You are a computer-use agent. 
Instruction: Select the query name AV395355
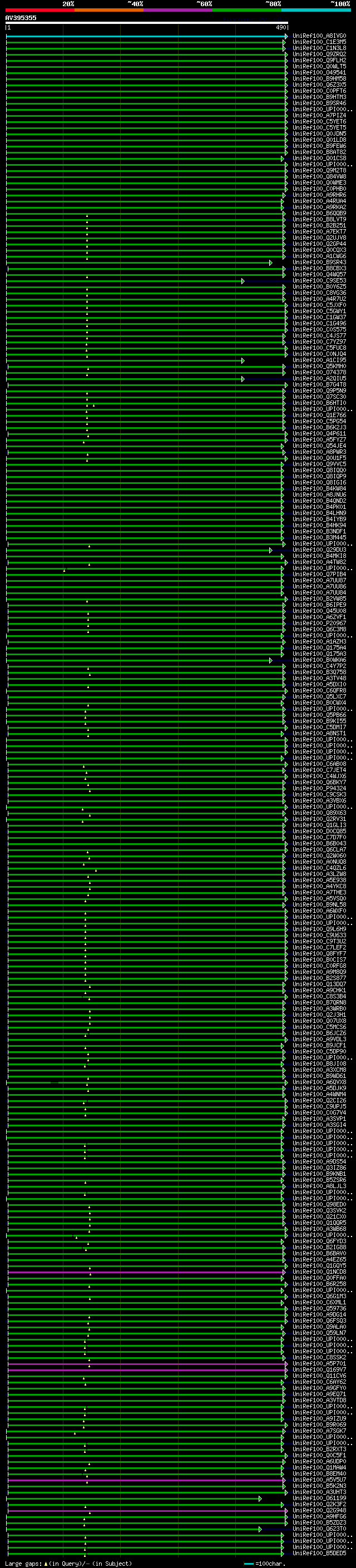21,18
